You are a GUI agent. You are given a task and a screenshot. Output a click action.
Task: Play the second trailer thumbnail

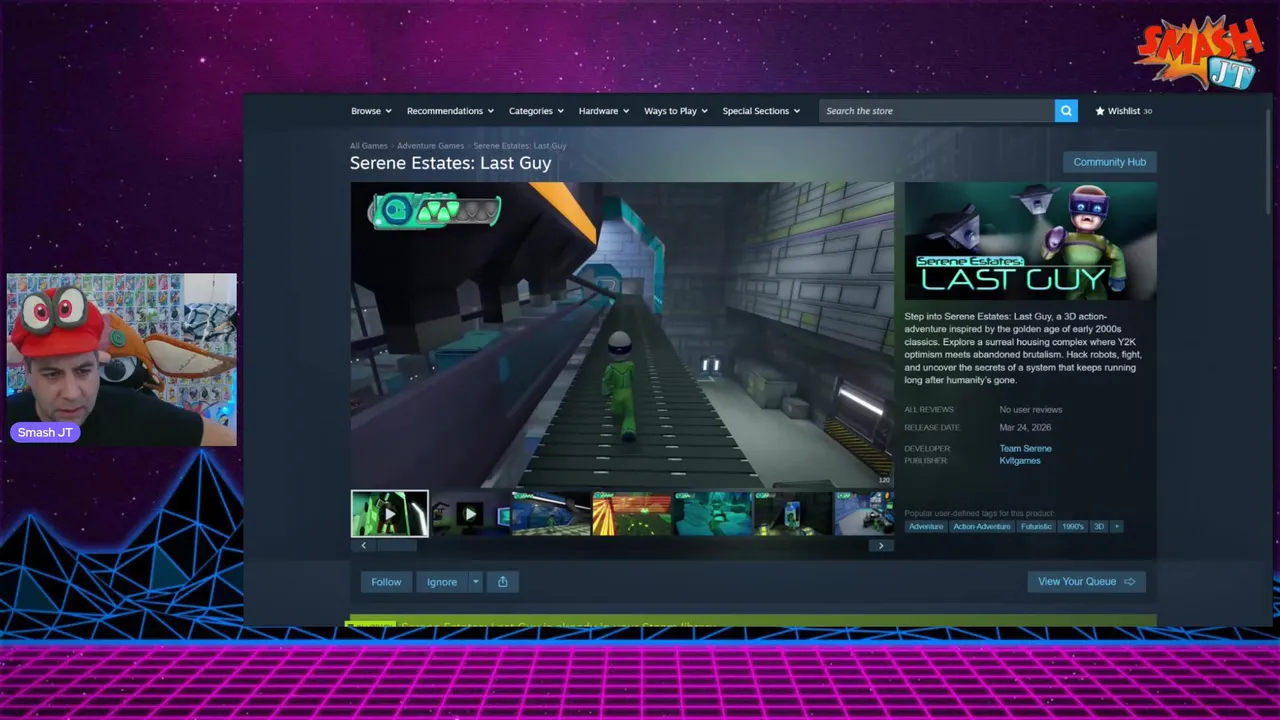[470, 514]
